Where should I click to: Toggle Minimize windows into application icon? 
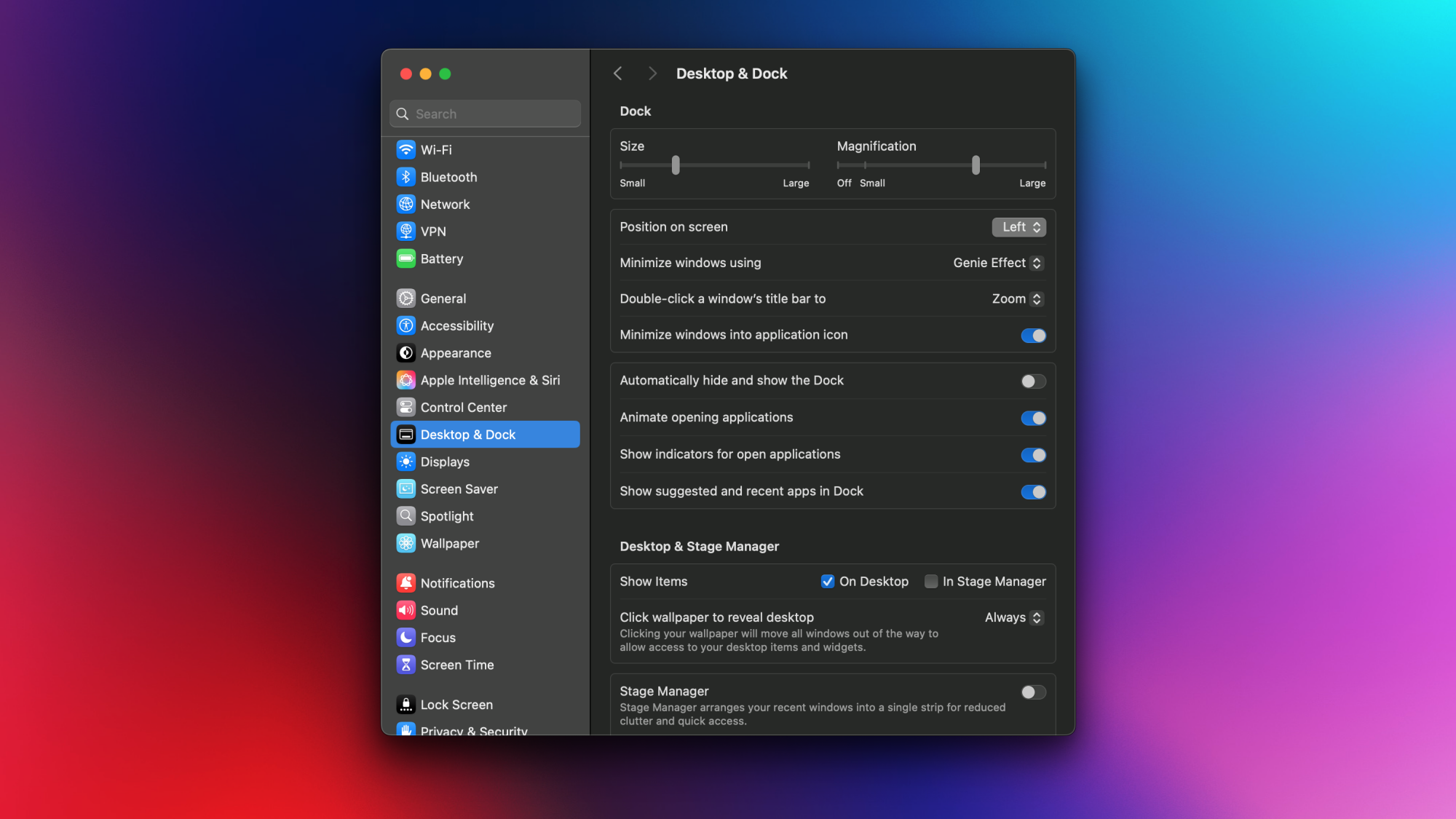[x=1033, y=336]
